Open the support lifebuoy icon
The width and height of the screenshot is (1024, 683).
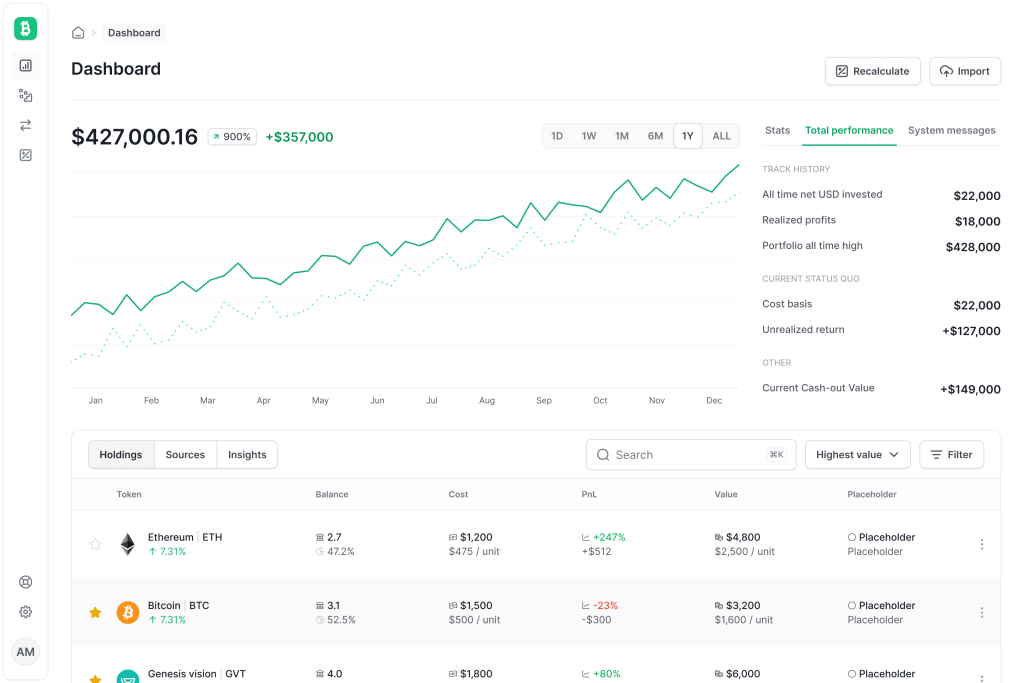(x=26, y=582)
